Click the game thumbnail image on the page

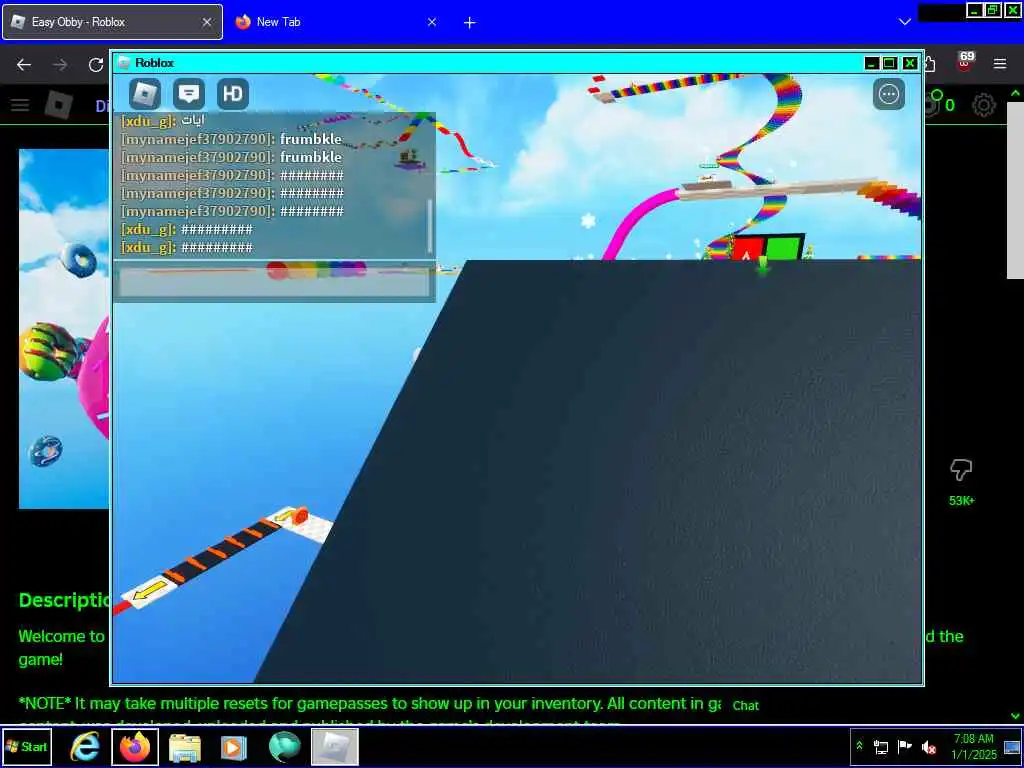(64, 328)
